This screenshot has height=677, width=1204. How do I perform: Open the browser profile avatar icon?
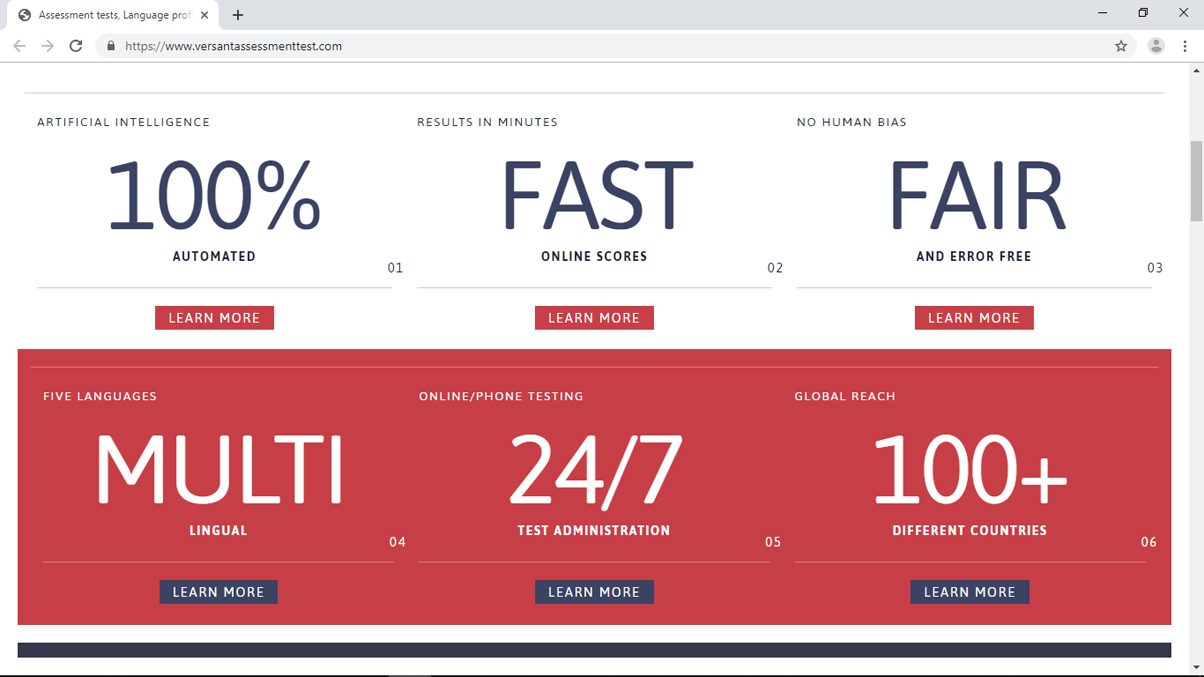click(1156, 46)
